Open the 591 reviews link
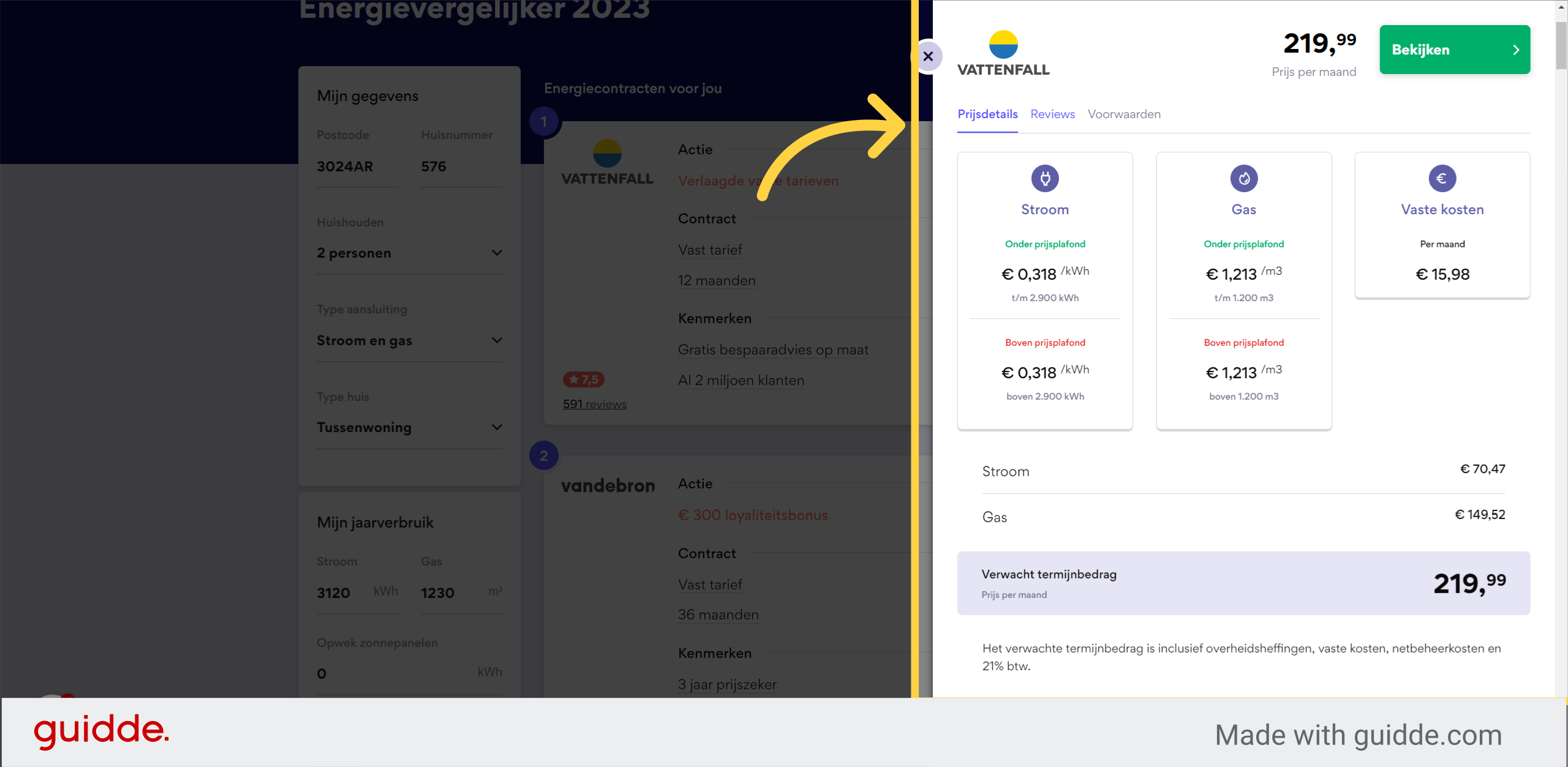1568x767 pixels. [x=594, y=404]
